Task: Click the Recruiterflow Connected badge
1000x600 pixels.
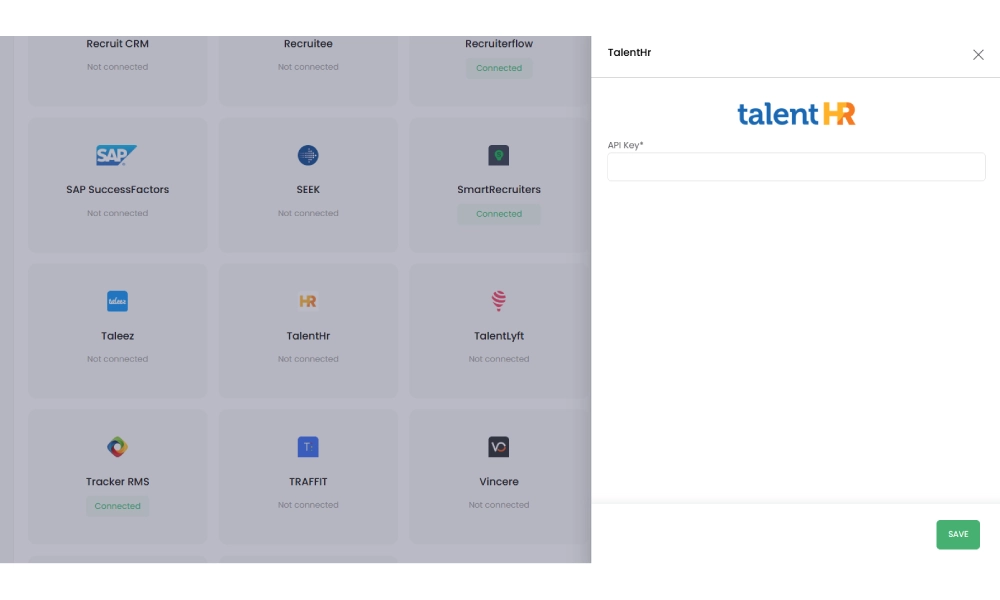Action: [x=499, y=68]
